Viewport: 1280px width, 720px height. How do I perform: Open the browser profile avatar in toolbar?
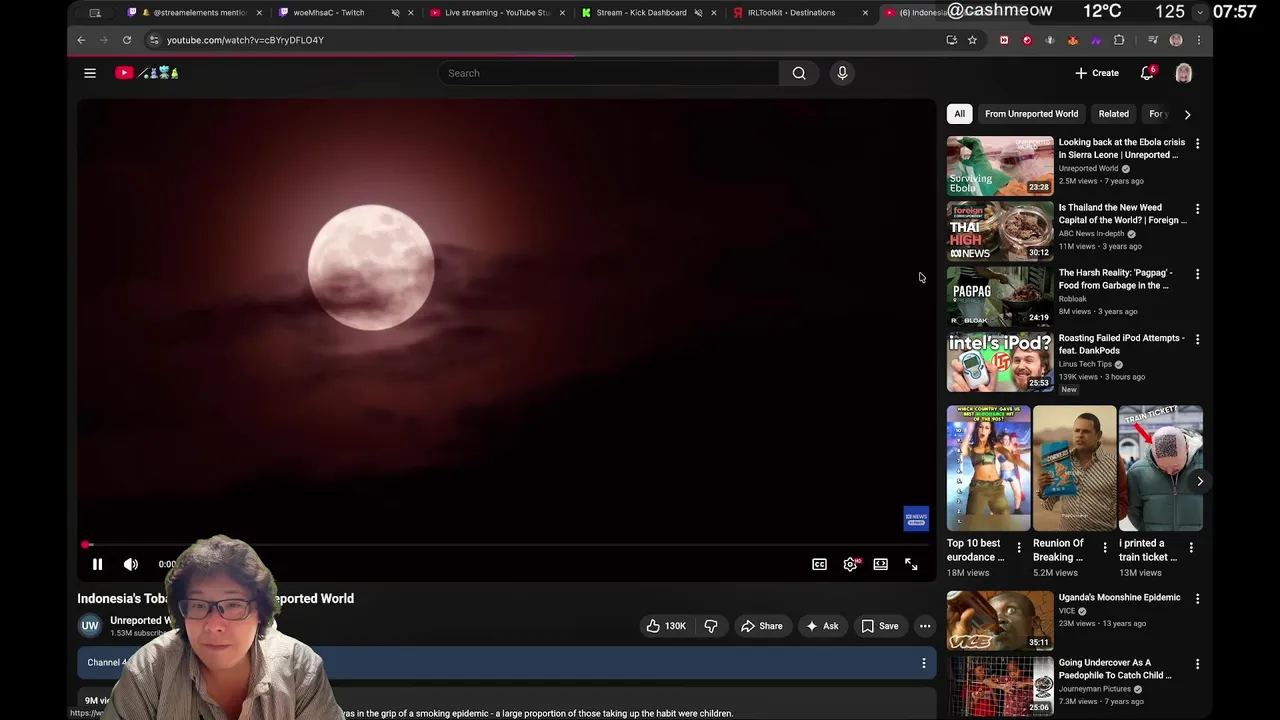coord(1176,40)
